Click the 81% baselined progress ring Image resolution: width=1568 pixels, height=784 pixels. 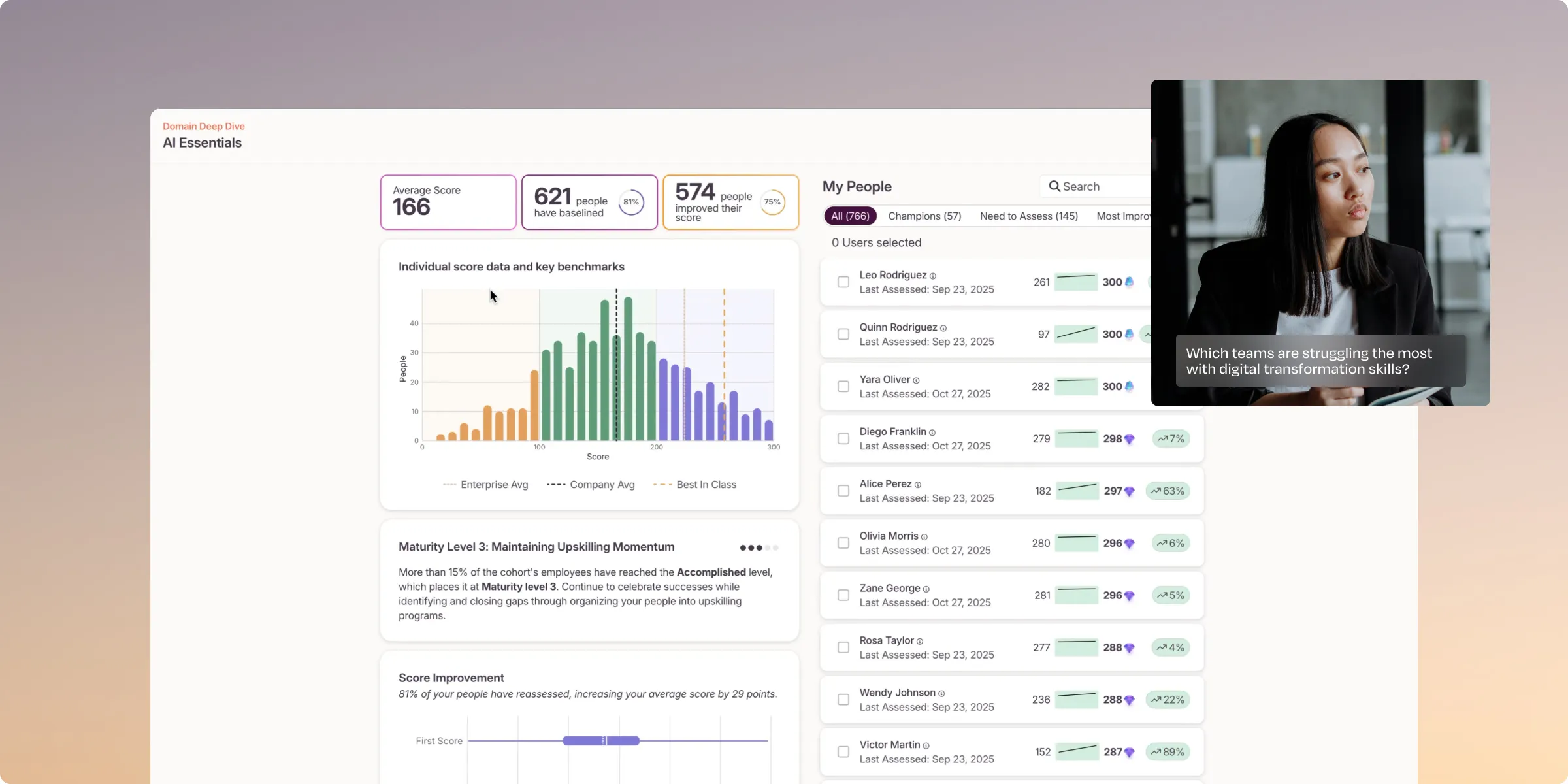(631, 202)
